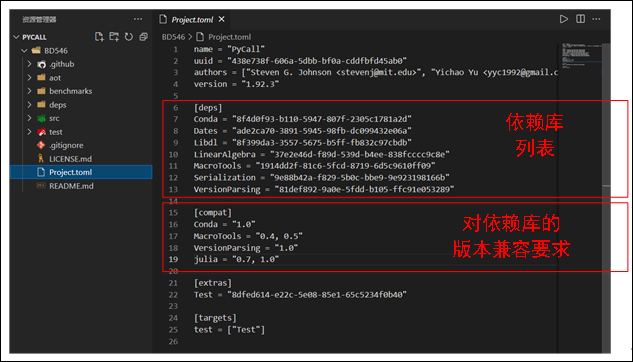Click the julia = "0.7, 1.0" line
The image size is (633, 362).
pos(236,259)
